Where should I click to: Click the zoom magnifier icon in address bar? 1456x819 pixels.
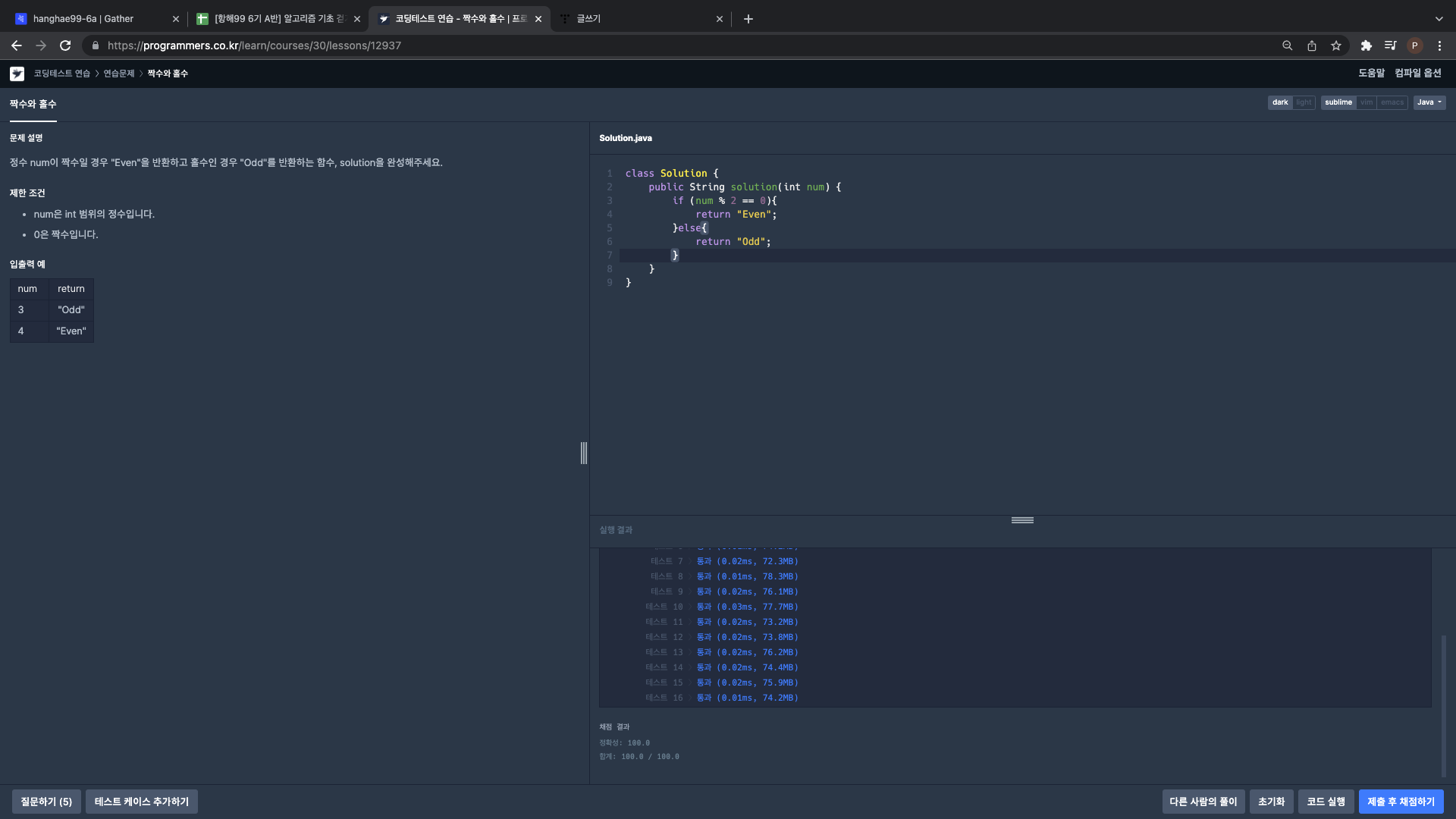(x=1287, y=45)
